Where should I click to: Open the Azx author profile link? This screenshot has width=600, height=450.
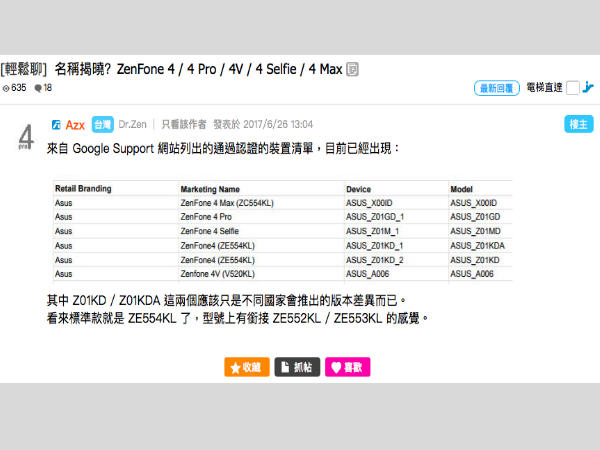pos(75,125)
